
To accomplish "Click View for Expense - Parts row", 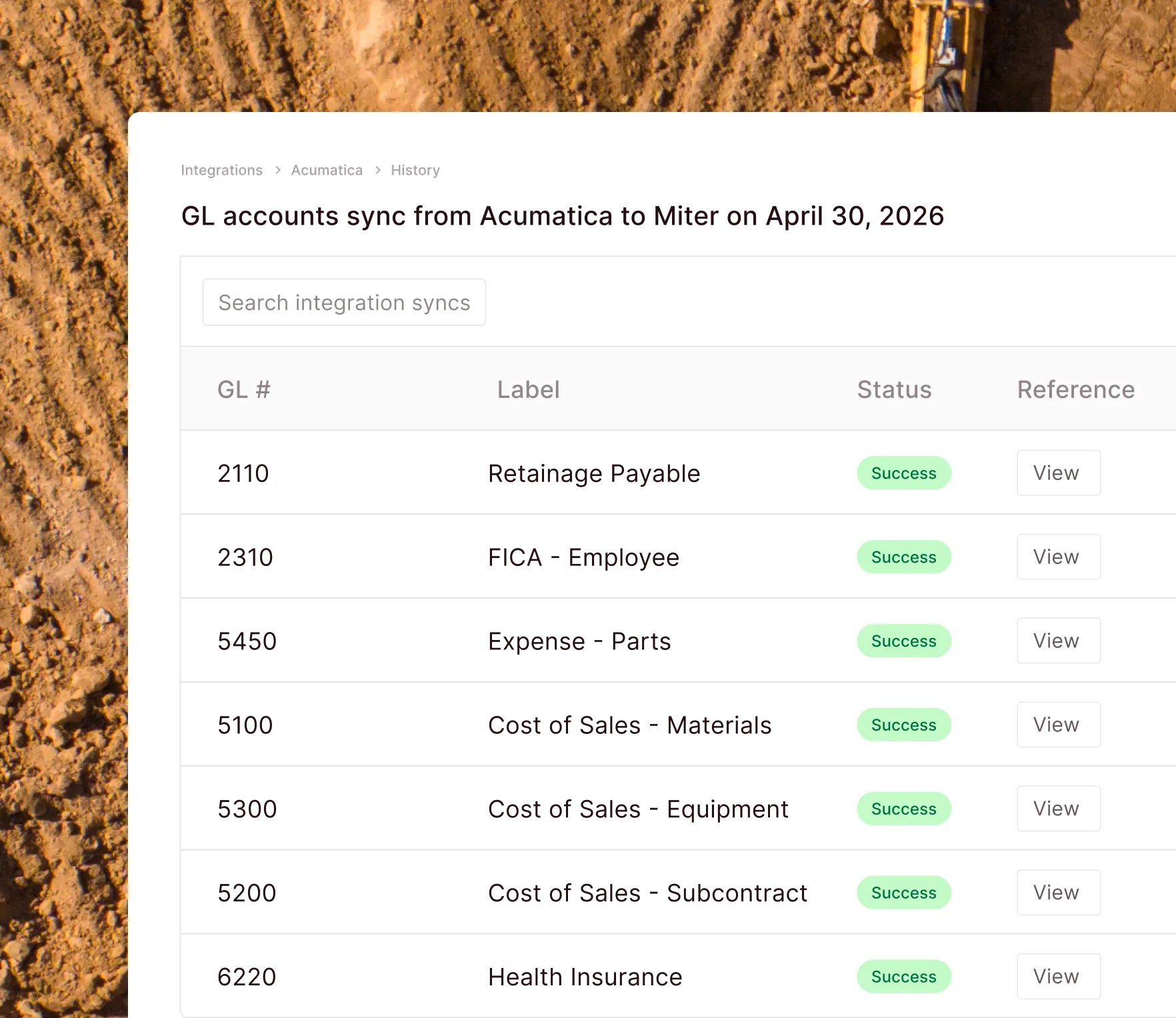I will pyautogui.click(x=1058, y=641).
